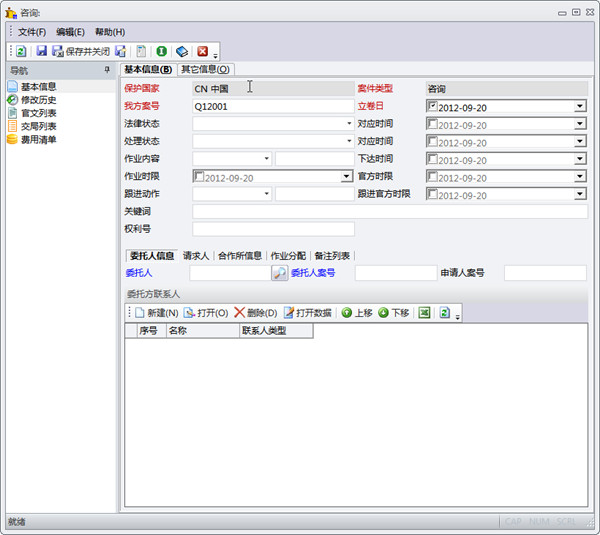
Task: Click the 委托人 blue link label
Action: 139,273
